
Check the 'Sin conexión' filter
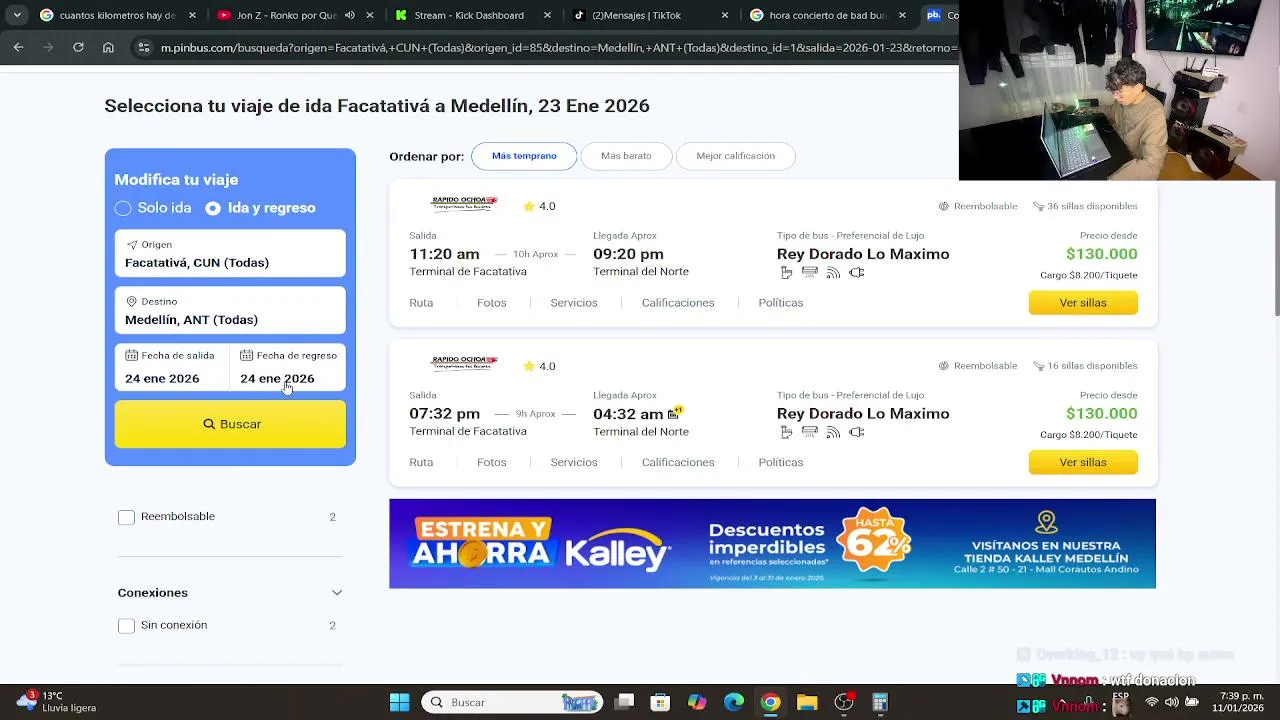[126, 626]
